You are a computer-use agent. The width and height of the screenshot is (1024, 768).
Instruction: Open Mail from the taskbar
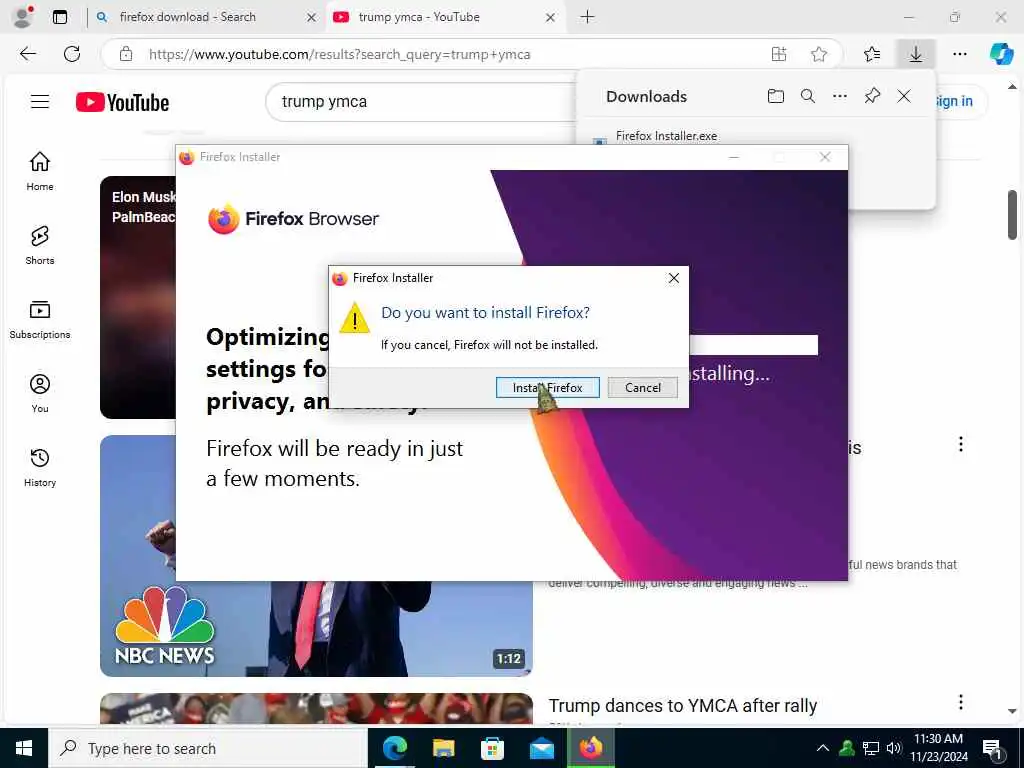[541, 748]
